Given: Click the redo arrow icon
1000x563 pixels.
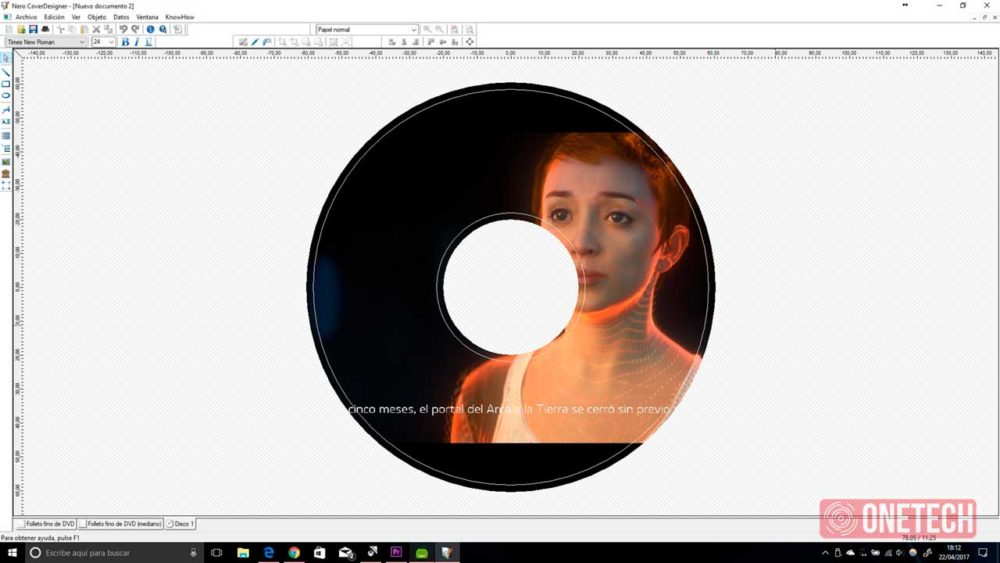Looking at the screenshot, I should pyautogui.click(x=135, y=29).
